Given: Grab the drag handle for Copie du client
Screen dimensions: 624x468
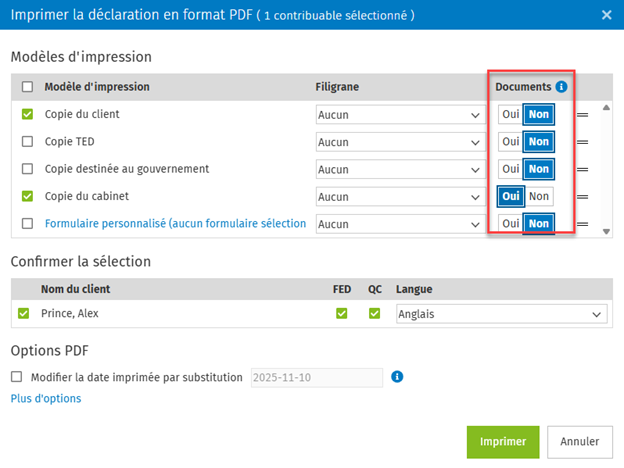Looking at the screenshot, I should tap(582, 115).
